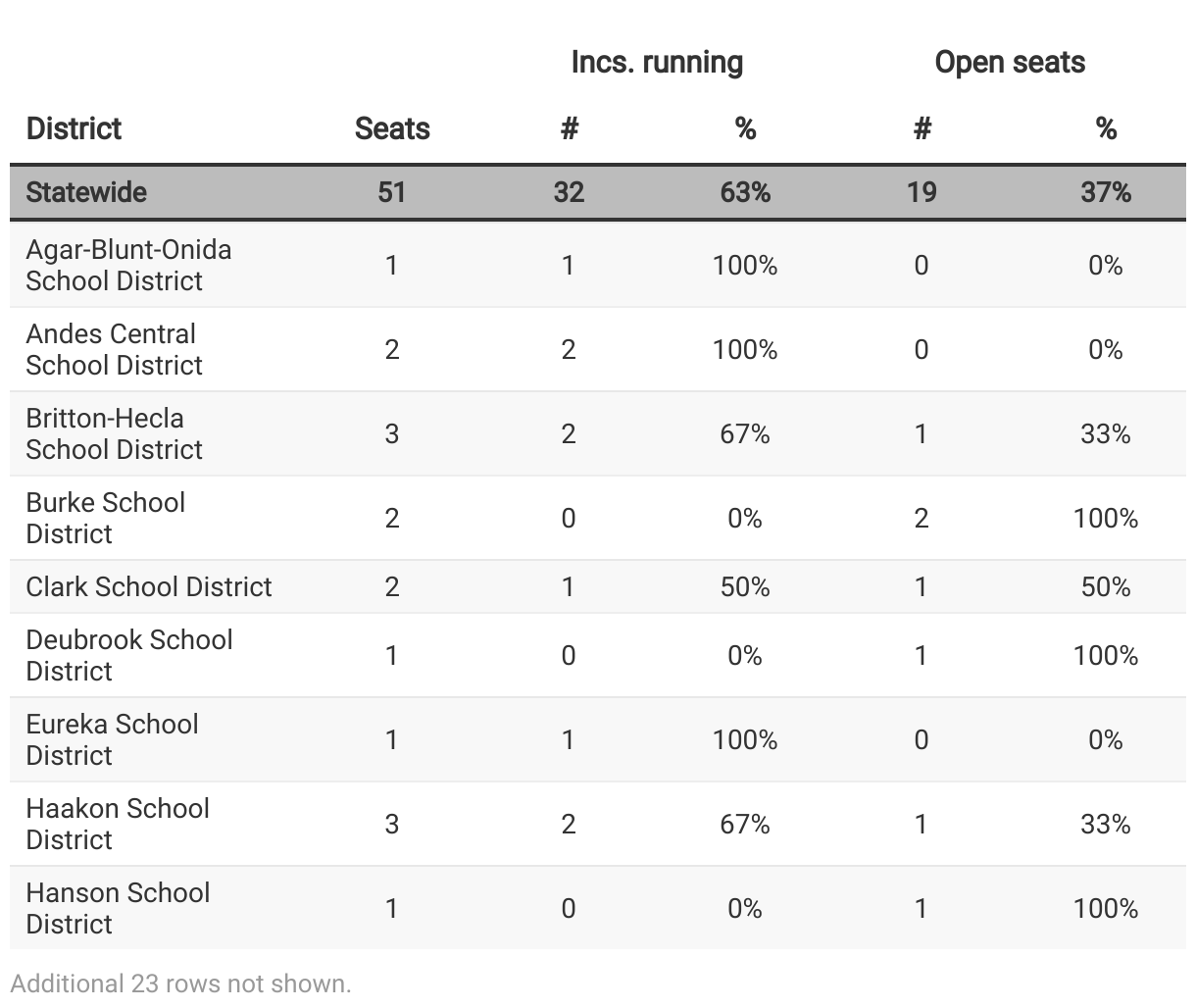1196x1008 pixels.
Task: Click Statewide 37% open seats value
Action: coord(1106,192)
